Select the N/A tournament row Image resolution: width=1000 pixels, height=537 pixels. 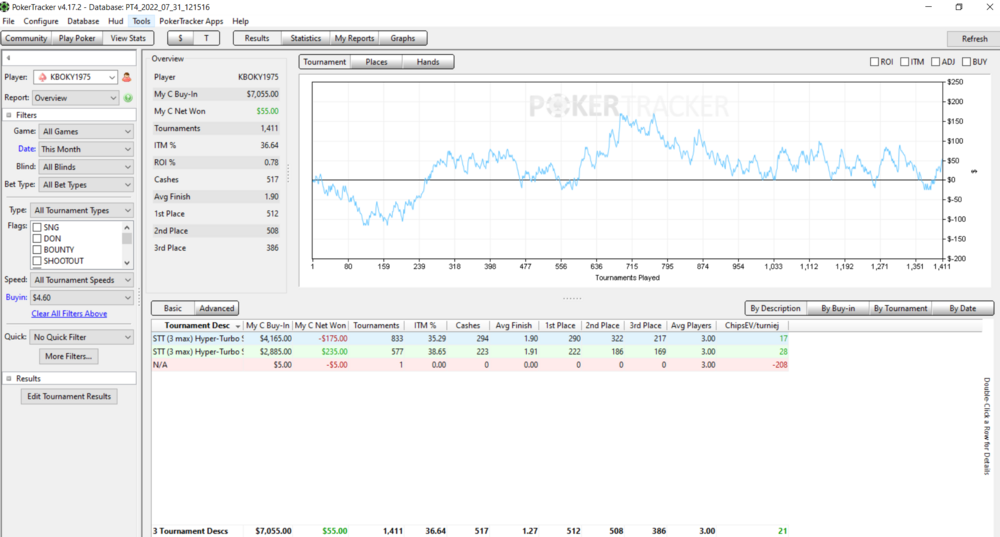[470, 365]
